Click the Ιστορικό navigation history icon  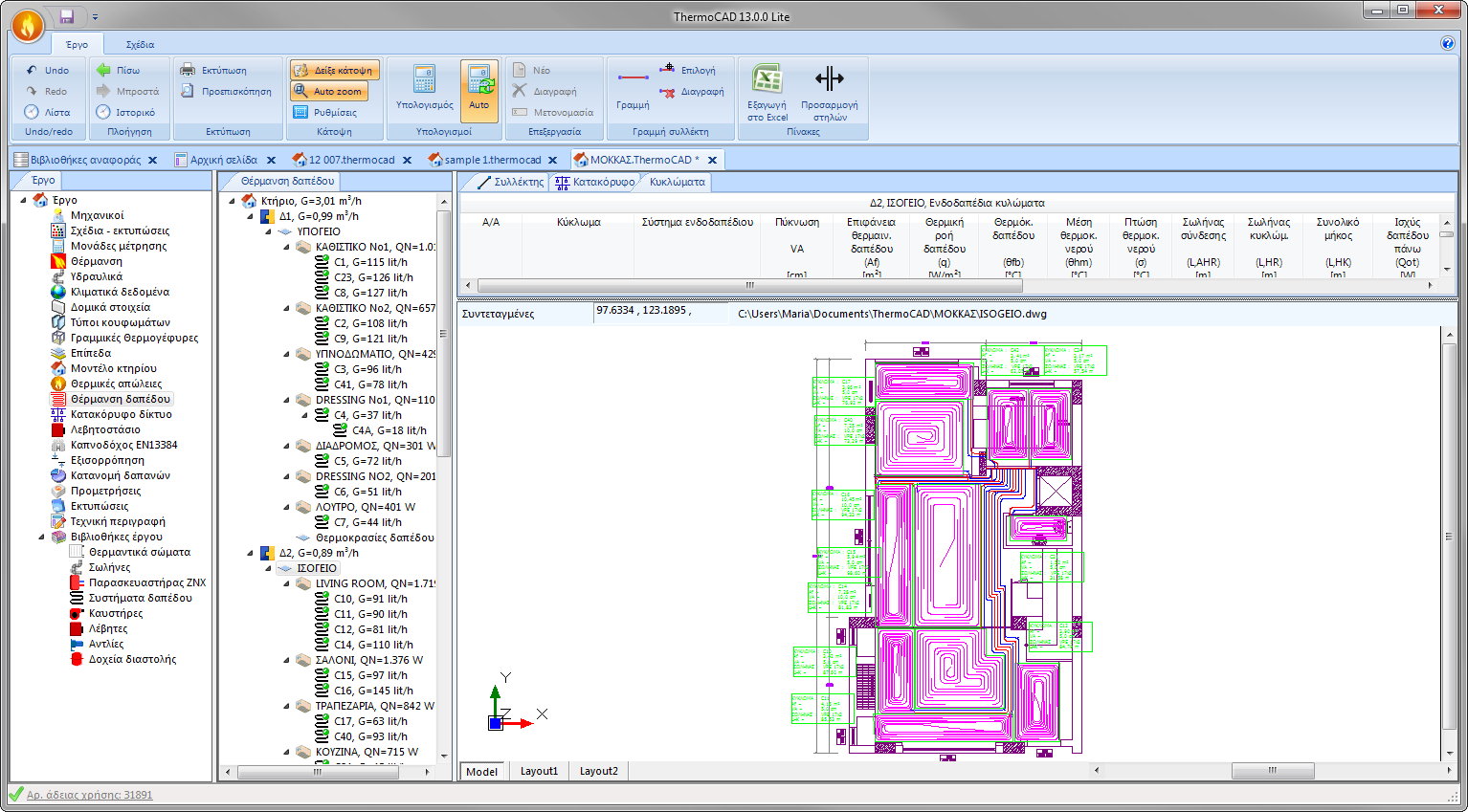[x=129, y=112]
